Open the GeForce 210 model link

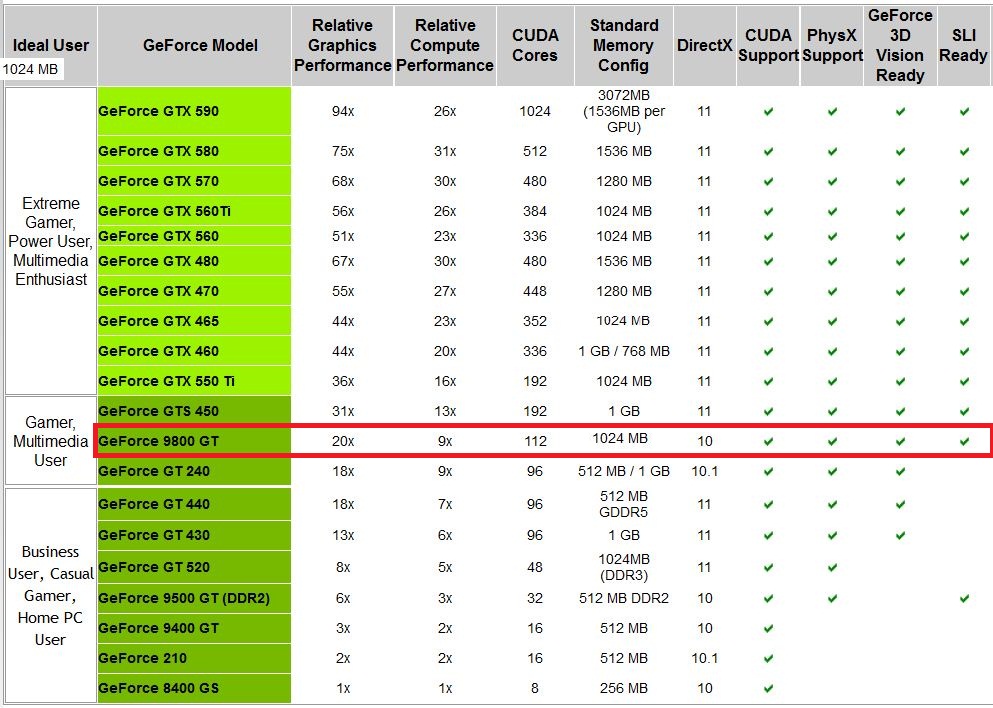coord(142,659)
